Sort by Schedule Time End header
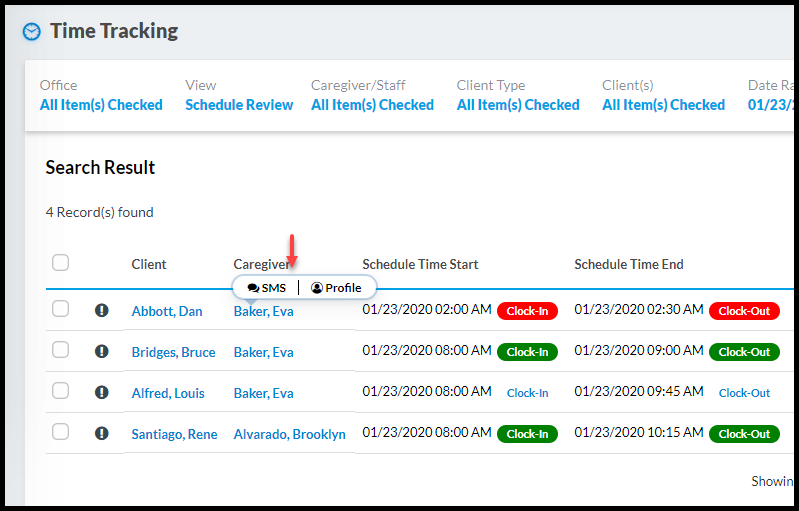This screenshot has height=511, width=799. point(629,264)
